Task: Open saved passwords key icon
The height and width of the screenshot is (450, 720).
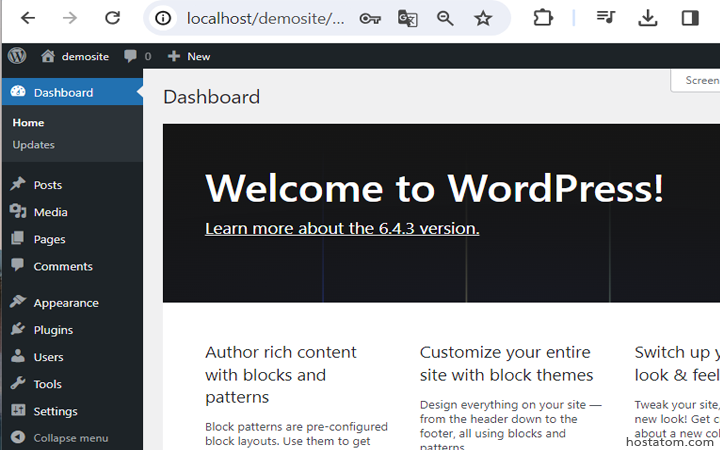Action: pyautogui.click(x=370, y=19)
